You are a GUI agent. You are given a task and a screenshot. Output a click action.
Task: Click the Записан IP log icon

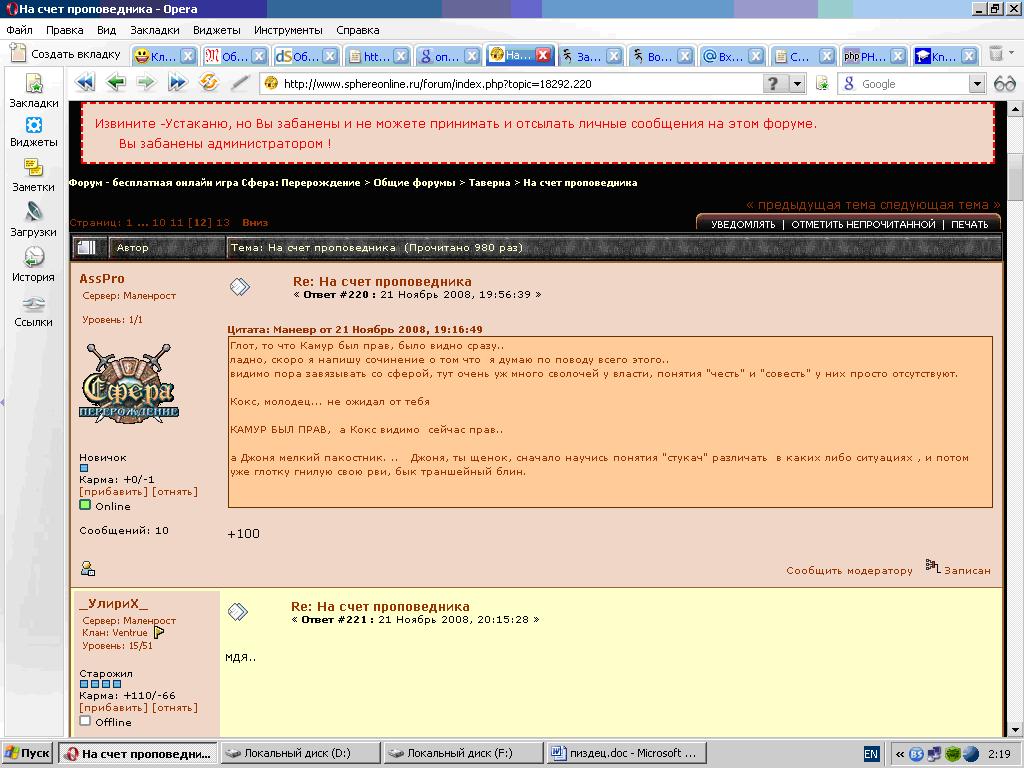(933, 566)
